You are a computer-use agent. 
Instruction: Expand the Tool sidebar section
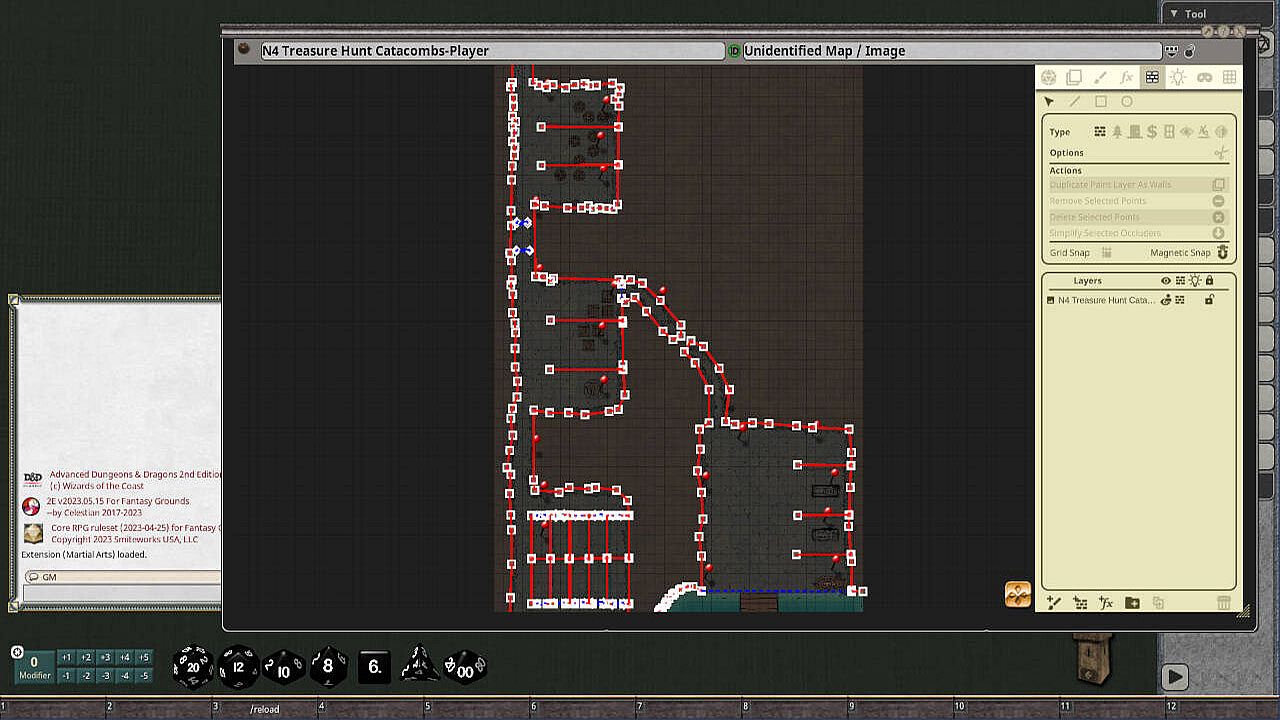click(x=1174, y=14)
